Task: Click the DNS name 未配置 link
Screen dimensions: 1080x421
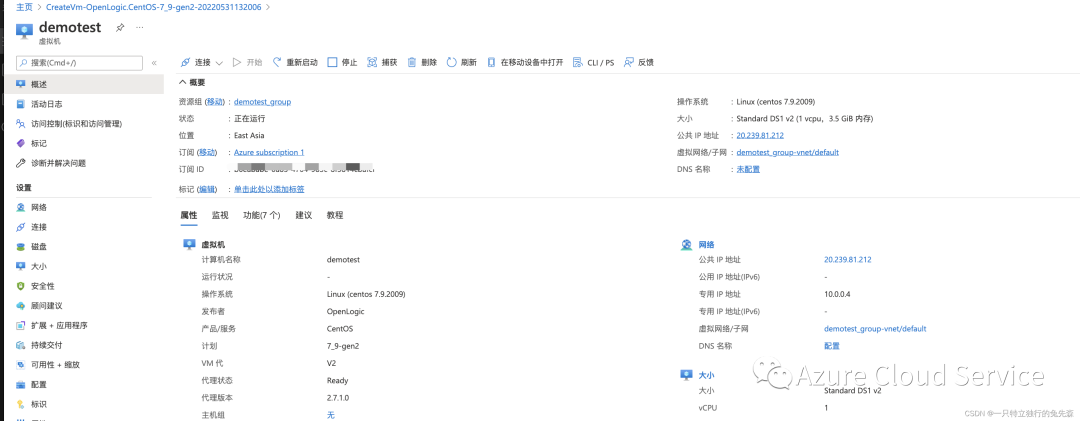Action: pos(748,169)
